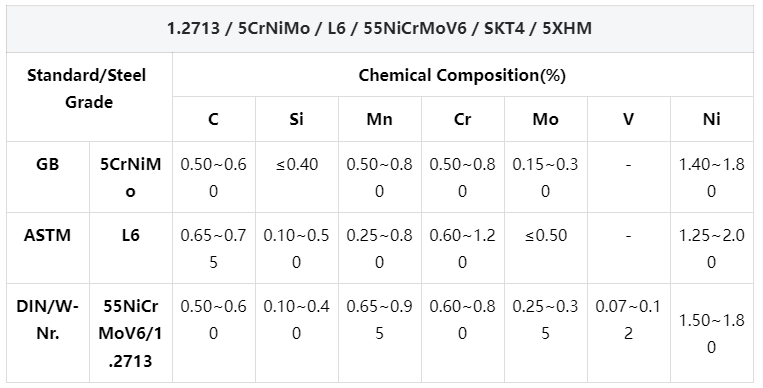Viewport: 763px width, 388px height.
Task: Click the ASTM standard cell
Action: (x=48, y=248)
